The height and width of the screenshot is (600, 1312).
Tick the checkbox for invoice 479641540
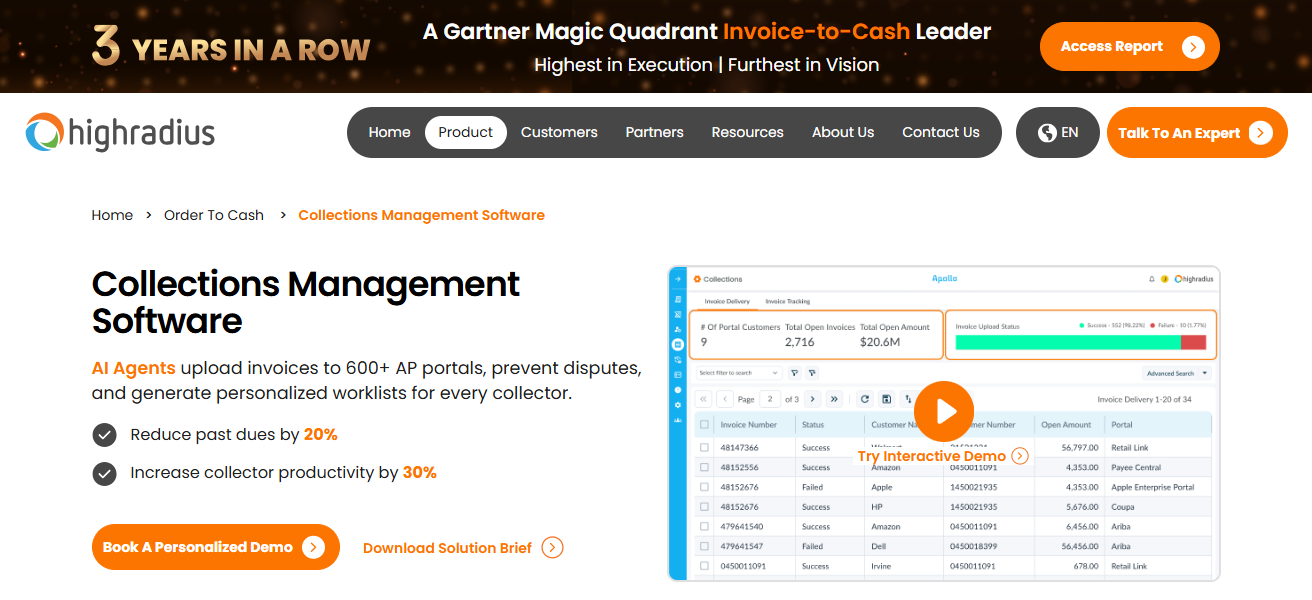tap(705, 527)
